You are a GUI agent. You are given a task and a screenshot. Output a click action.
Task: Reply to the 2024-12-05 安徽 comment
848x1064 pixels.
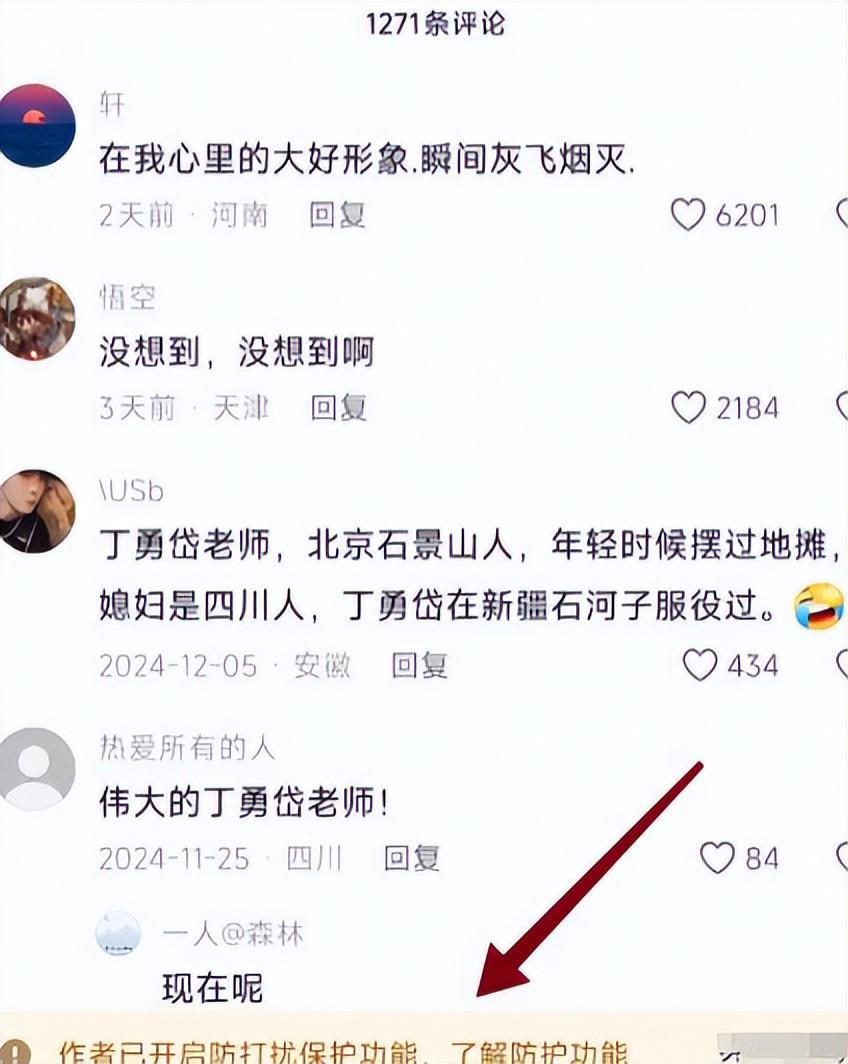click(x=419, y=665)
